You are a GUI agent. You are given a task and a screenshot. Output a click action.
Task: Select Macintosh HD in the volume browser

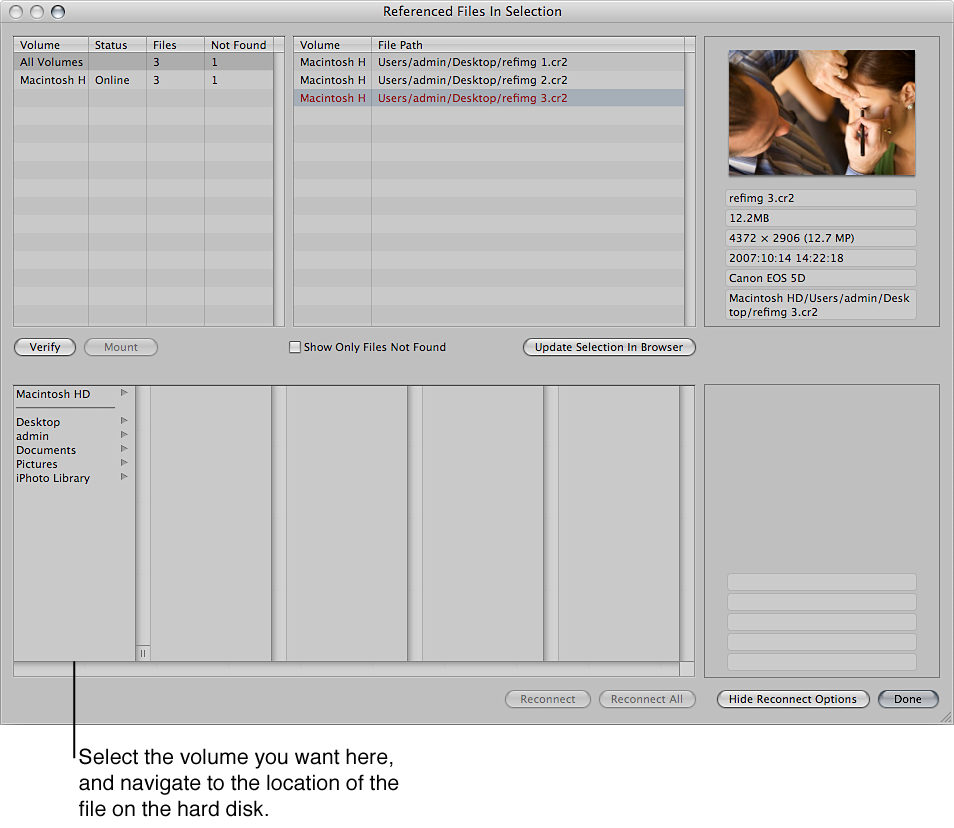coord(55,393)
